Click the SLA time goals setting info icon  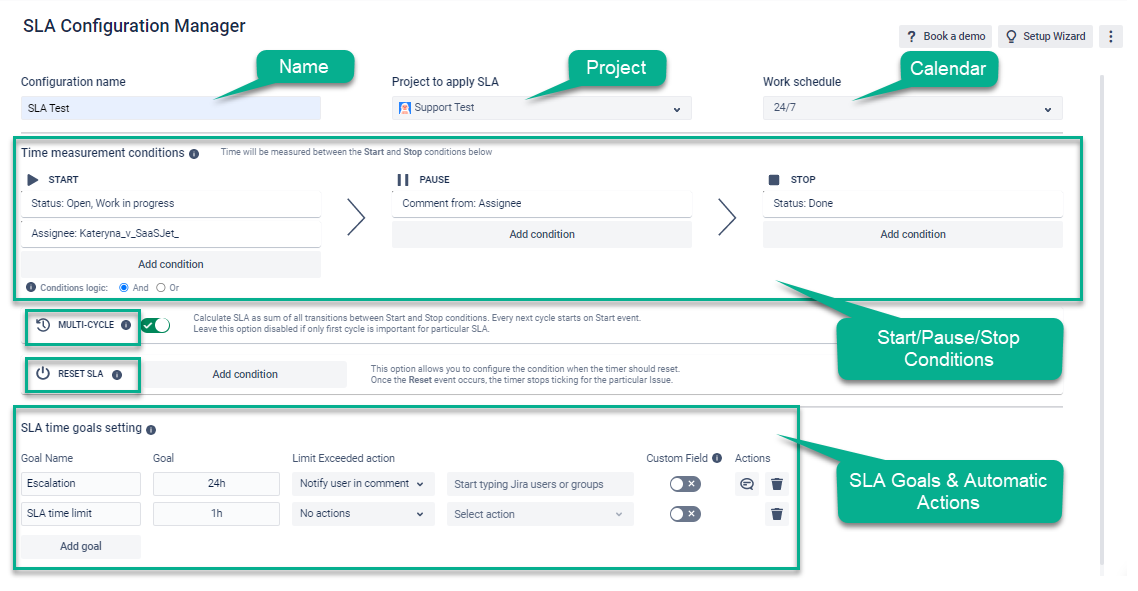coord(151,429)
